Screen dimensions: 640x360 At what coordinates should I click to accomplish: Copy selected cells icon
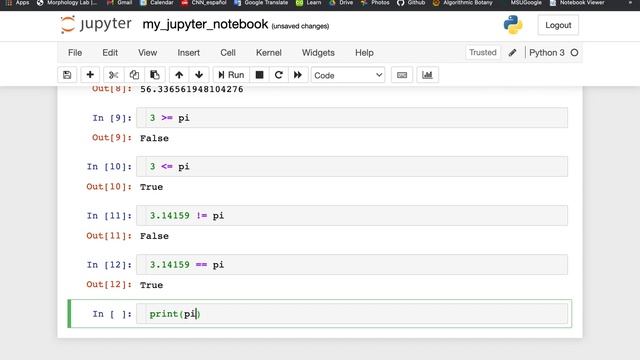coord(134,75)
